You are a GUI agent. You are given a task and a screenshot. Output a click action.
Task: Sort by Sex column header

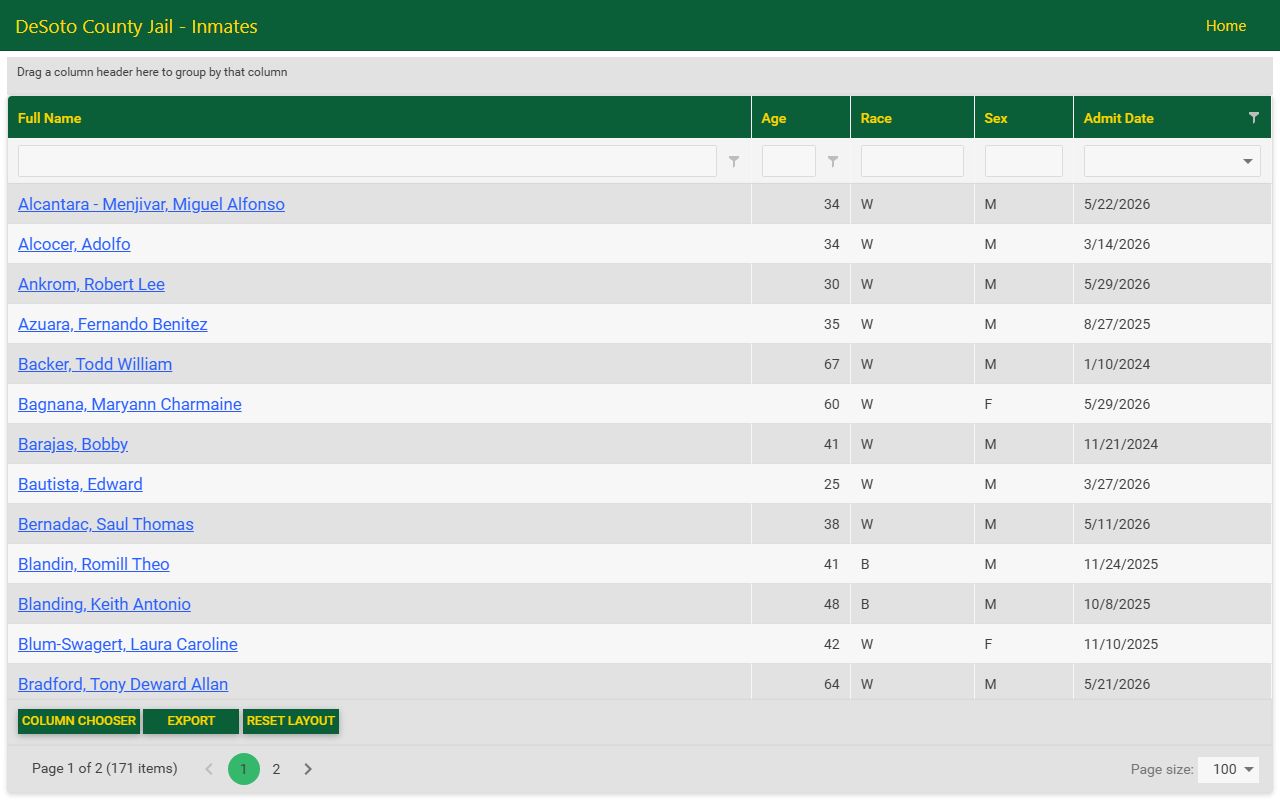click(x=1024, y=118)
